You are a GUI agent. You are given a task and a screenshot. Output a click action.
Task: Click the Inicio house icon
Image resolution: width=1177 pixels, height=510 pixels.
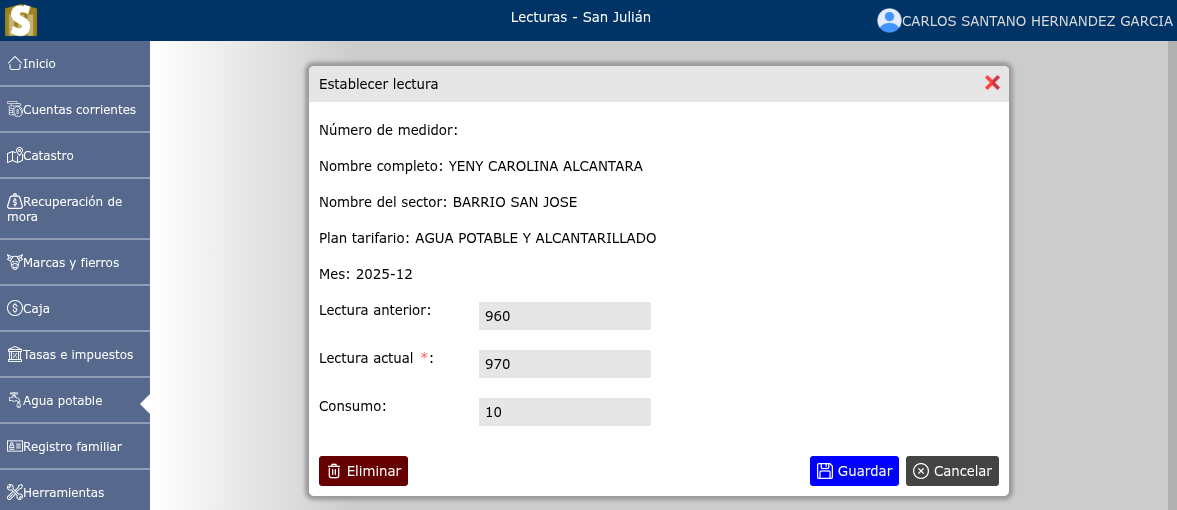pyautogui.click(x=14, y=64)
